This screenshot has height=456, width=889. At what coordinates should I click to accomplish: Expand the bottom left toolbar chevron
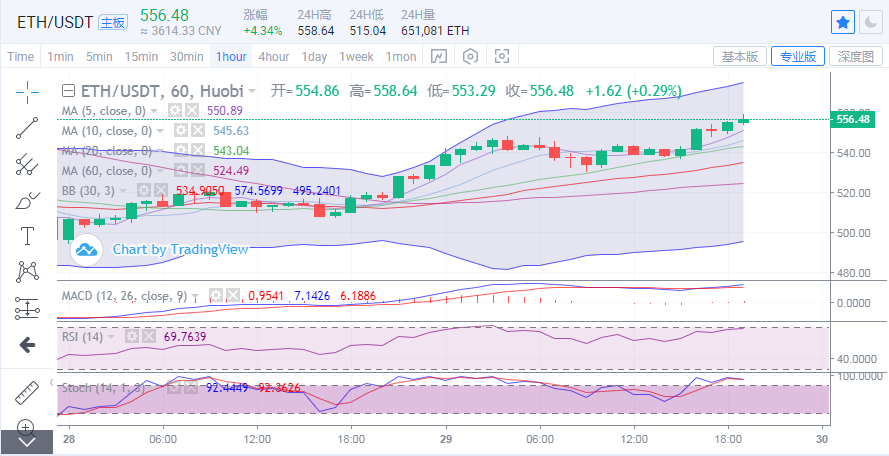[27, 442]
